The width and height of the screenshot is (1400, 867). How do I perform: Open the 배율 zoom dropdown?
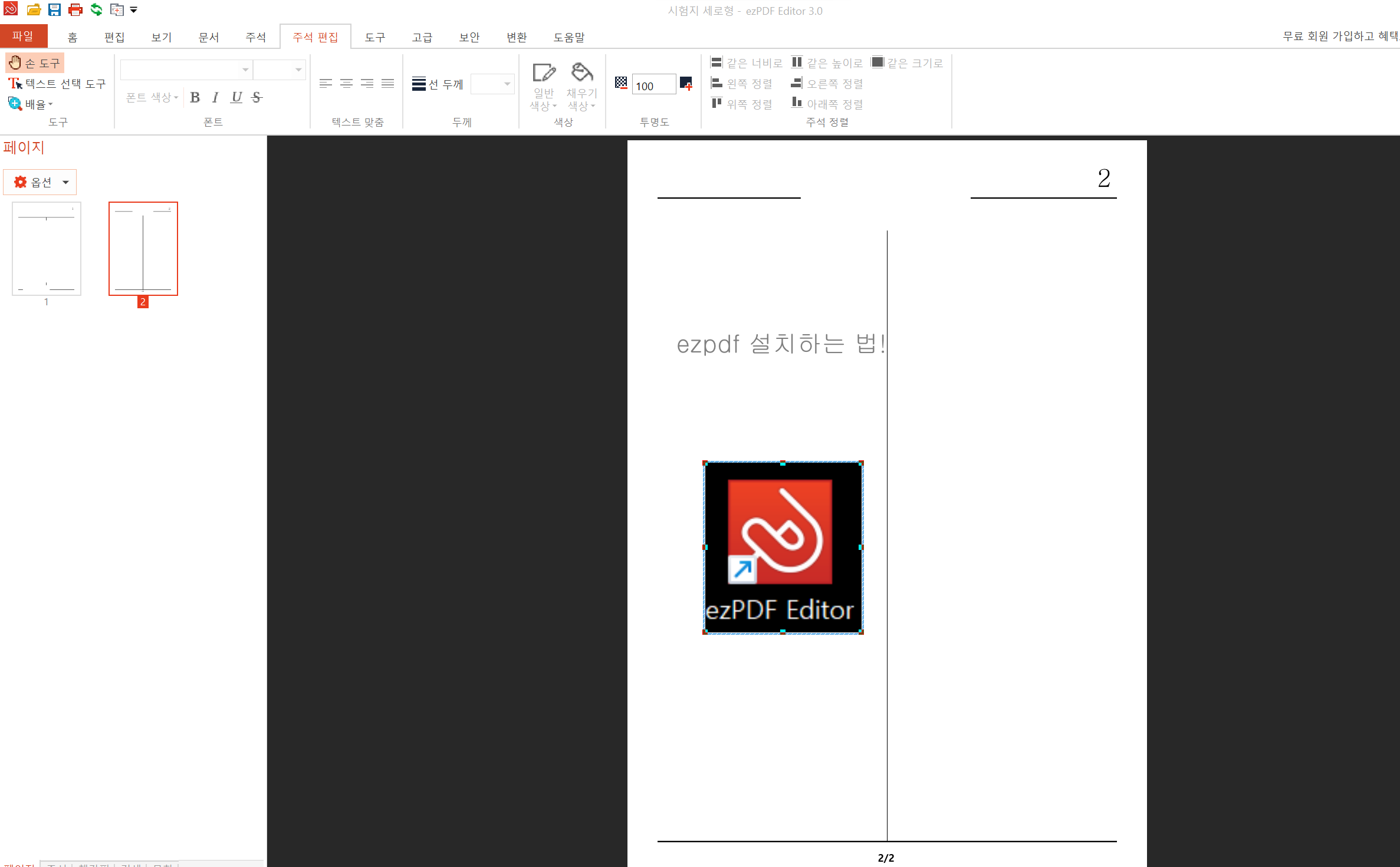31,104
